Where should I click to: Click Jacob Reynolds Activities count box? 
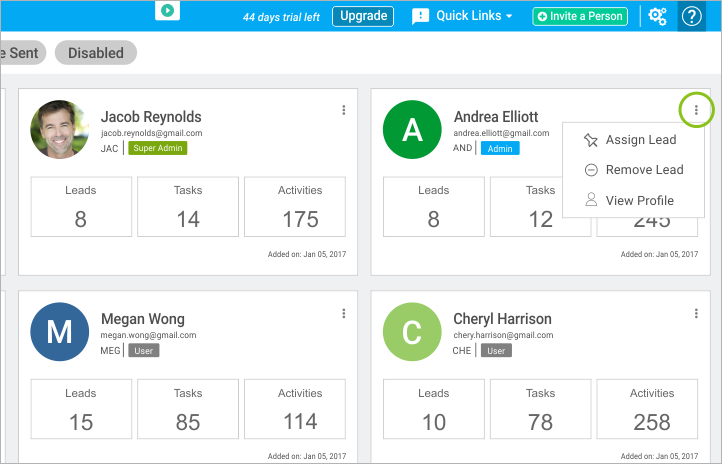pos(300,208)
